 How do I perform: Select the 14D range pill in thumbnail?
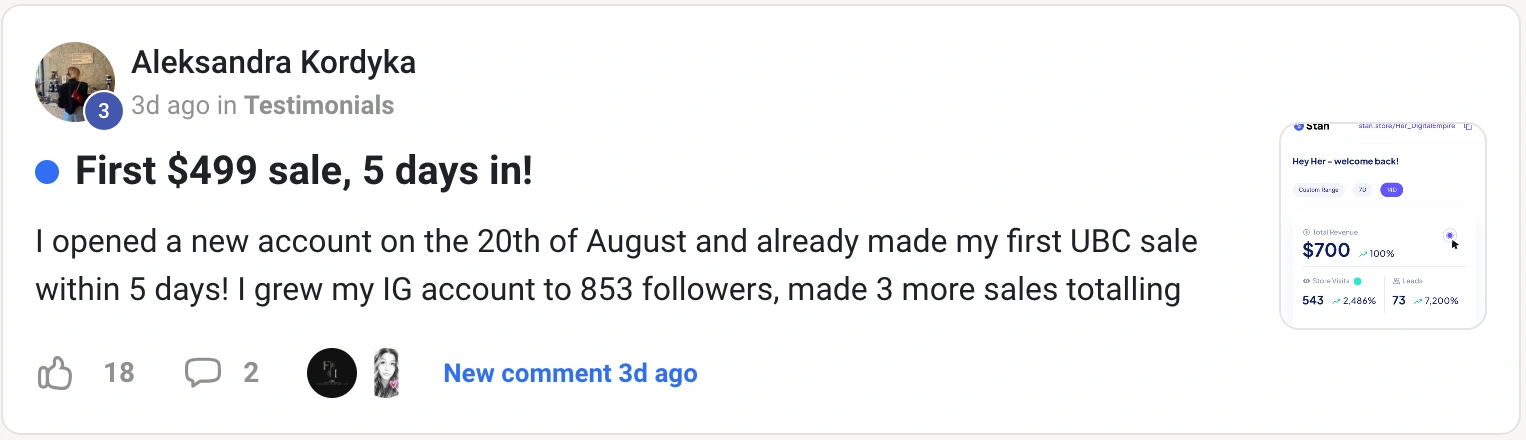[1391, 190]
